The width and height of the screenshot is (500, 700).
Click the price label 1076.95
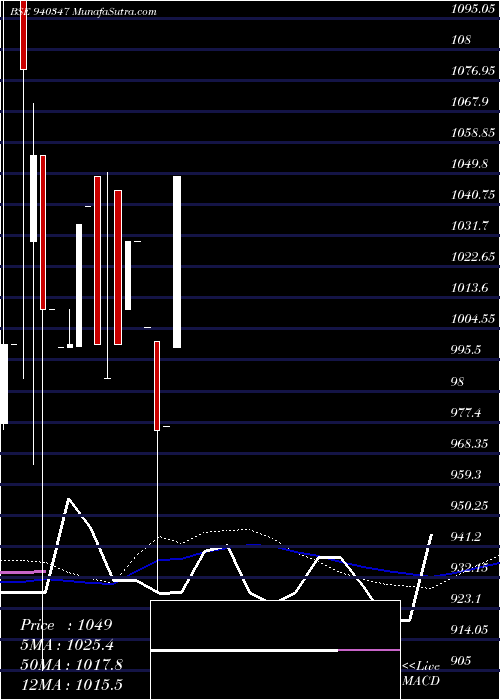(472, 71)
